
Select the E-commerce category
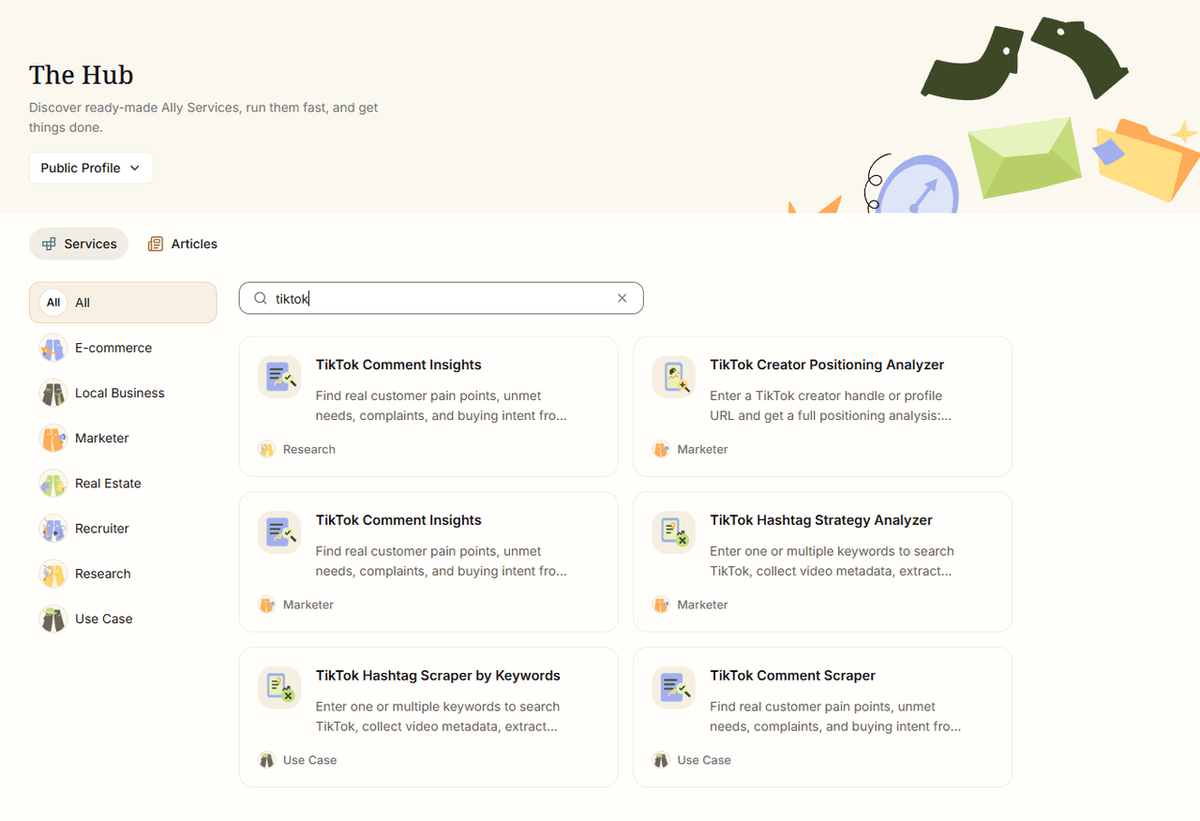123,348
